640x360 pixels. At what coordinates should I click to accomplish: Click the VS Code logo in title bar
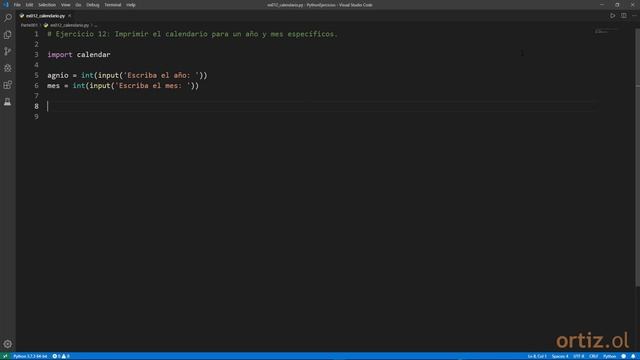point(6,5)
